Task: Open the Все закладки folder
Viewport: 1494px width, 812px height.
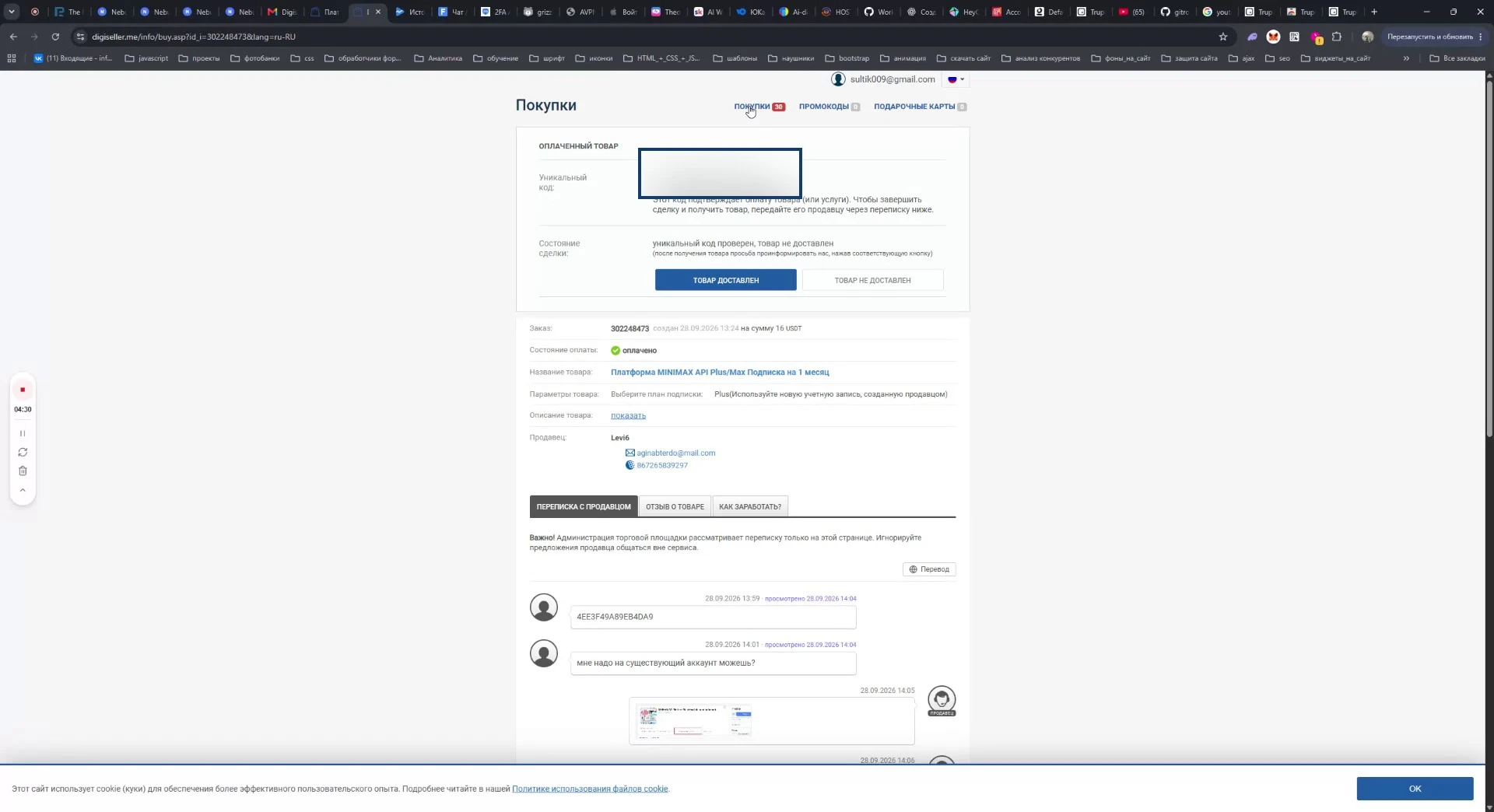Action: [x=1457, y=58]
